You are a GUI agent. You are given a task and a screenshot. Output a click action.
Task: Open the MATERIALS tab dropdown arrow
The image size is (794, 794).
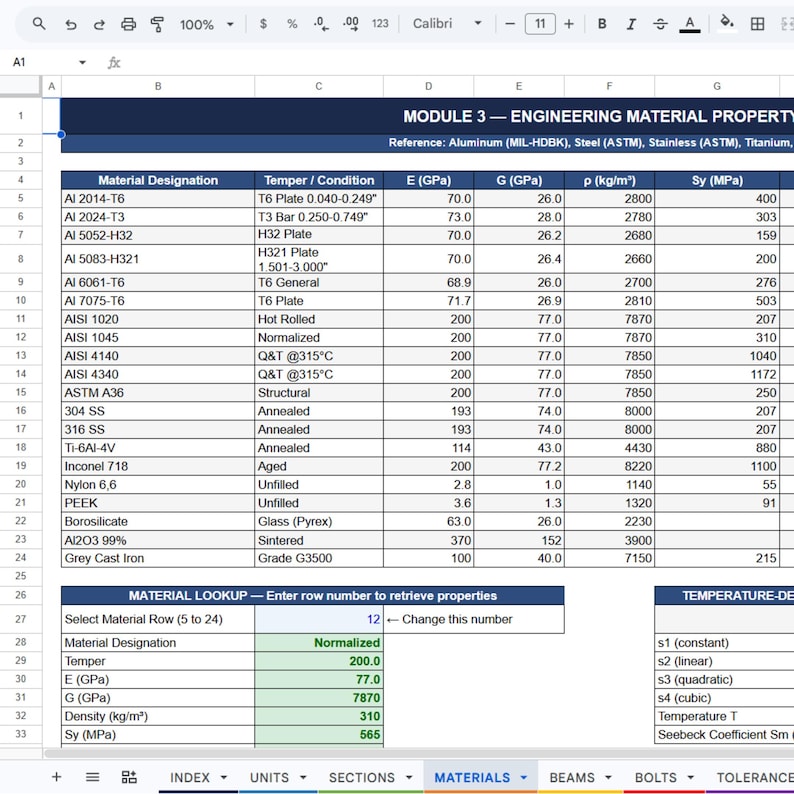(524, 777)
